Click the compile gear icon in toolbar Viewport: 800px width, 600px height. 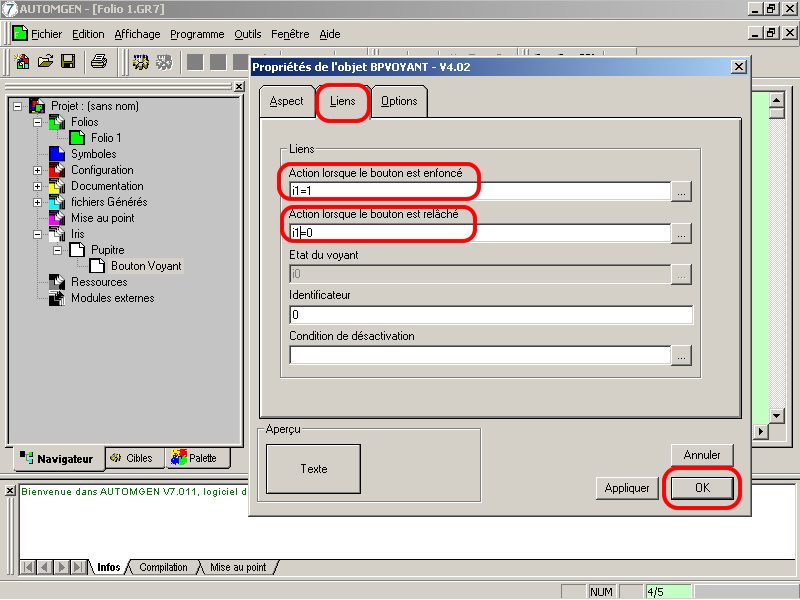point(141,62)
